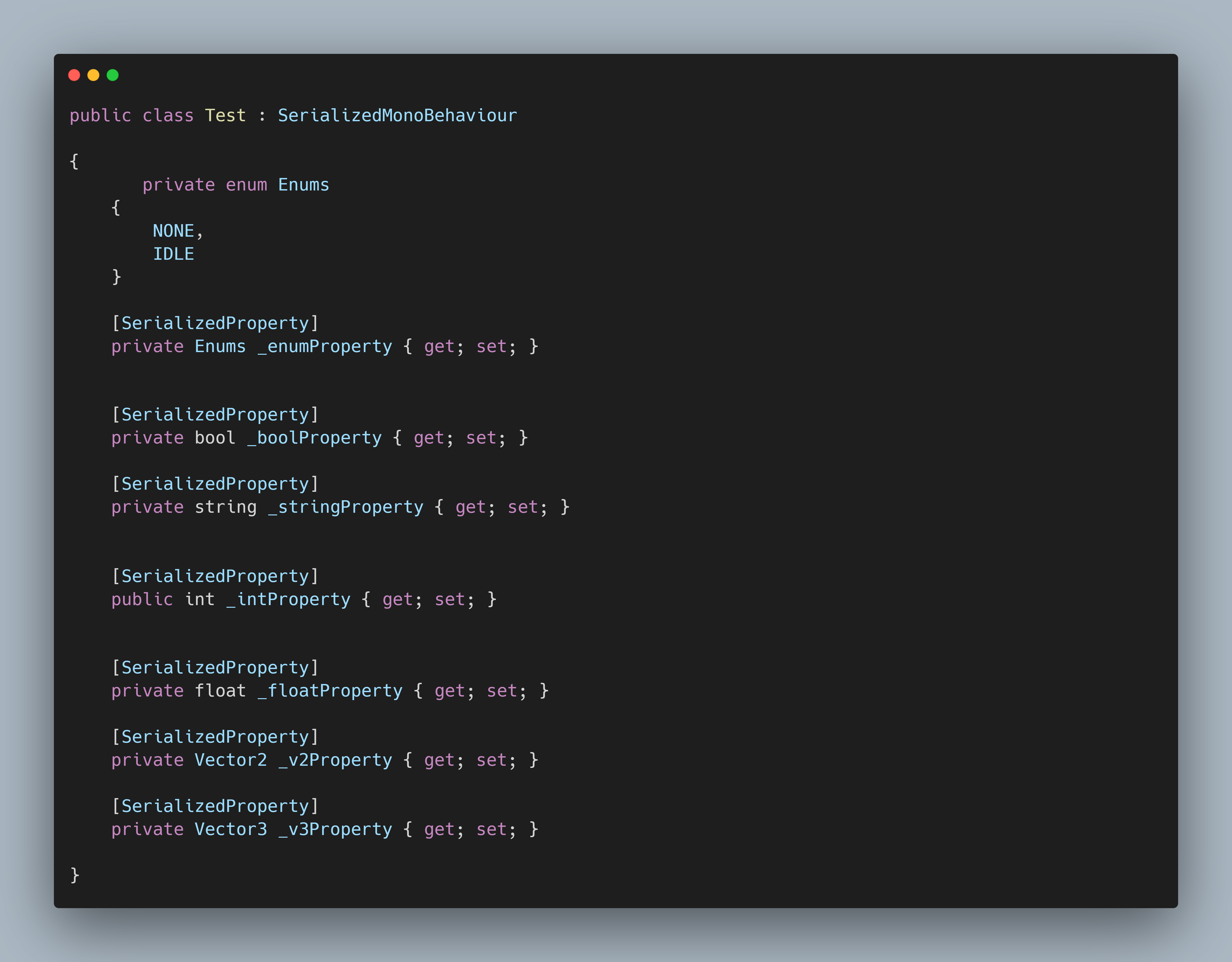This screenshot has width=1232, height=962.
Task: Click the _v2Property identifier
Action: point(335,761)
